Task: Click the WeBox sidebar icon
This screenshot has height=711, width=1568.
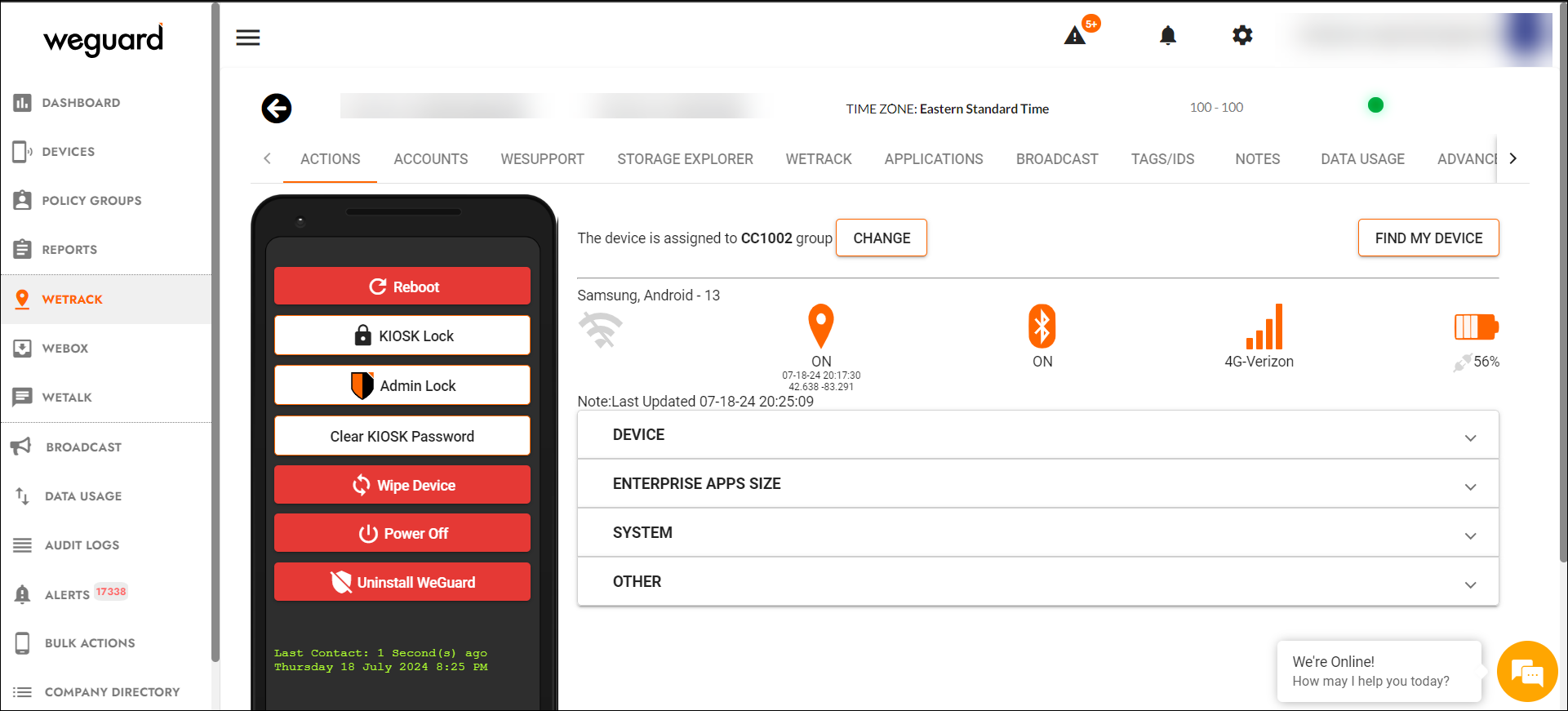Action: pos(22,349)
